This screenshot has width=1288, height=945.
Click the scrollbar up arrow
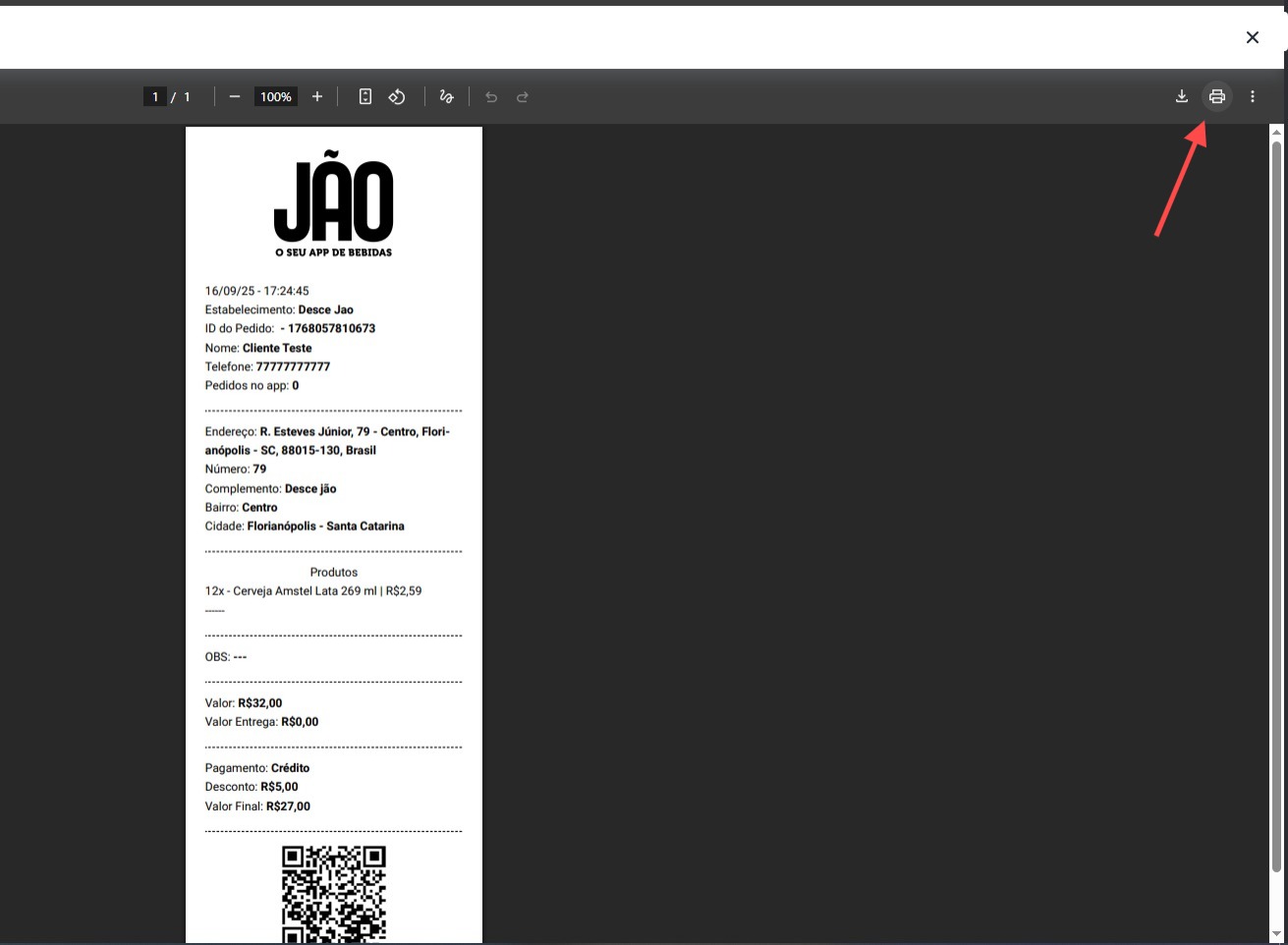[1276, 132]
